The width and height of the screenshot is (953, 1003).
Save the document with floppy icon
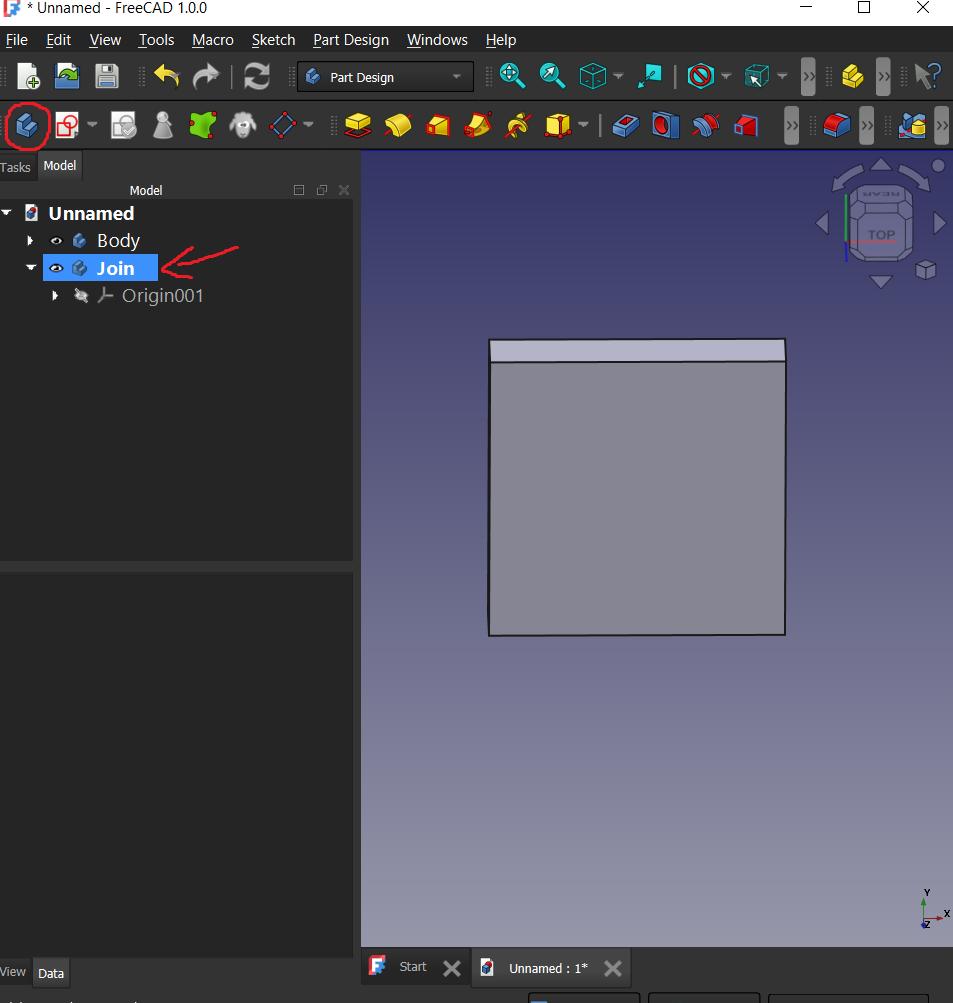[106, 76]
